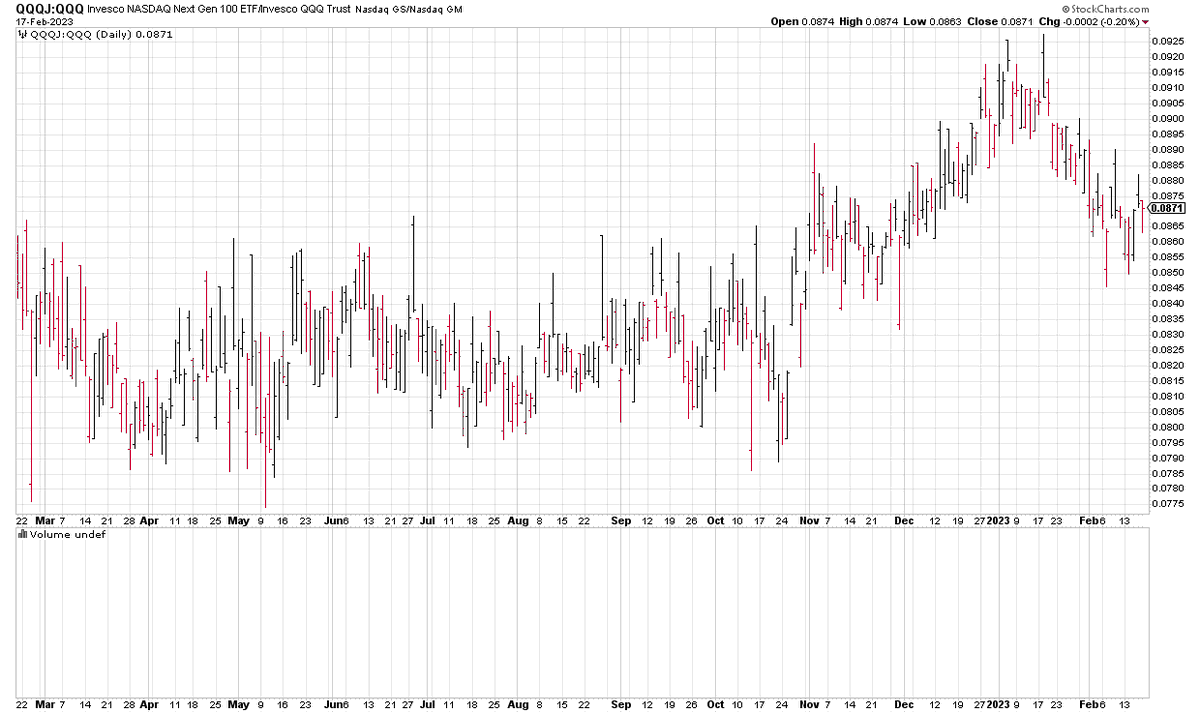Click the 0.0885 price axis label
The width and height of the screenshot is (1200, 713).
click(1168, 165)
